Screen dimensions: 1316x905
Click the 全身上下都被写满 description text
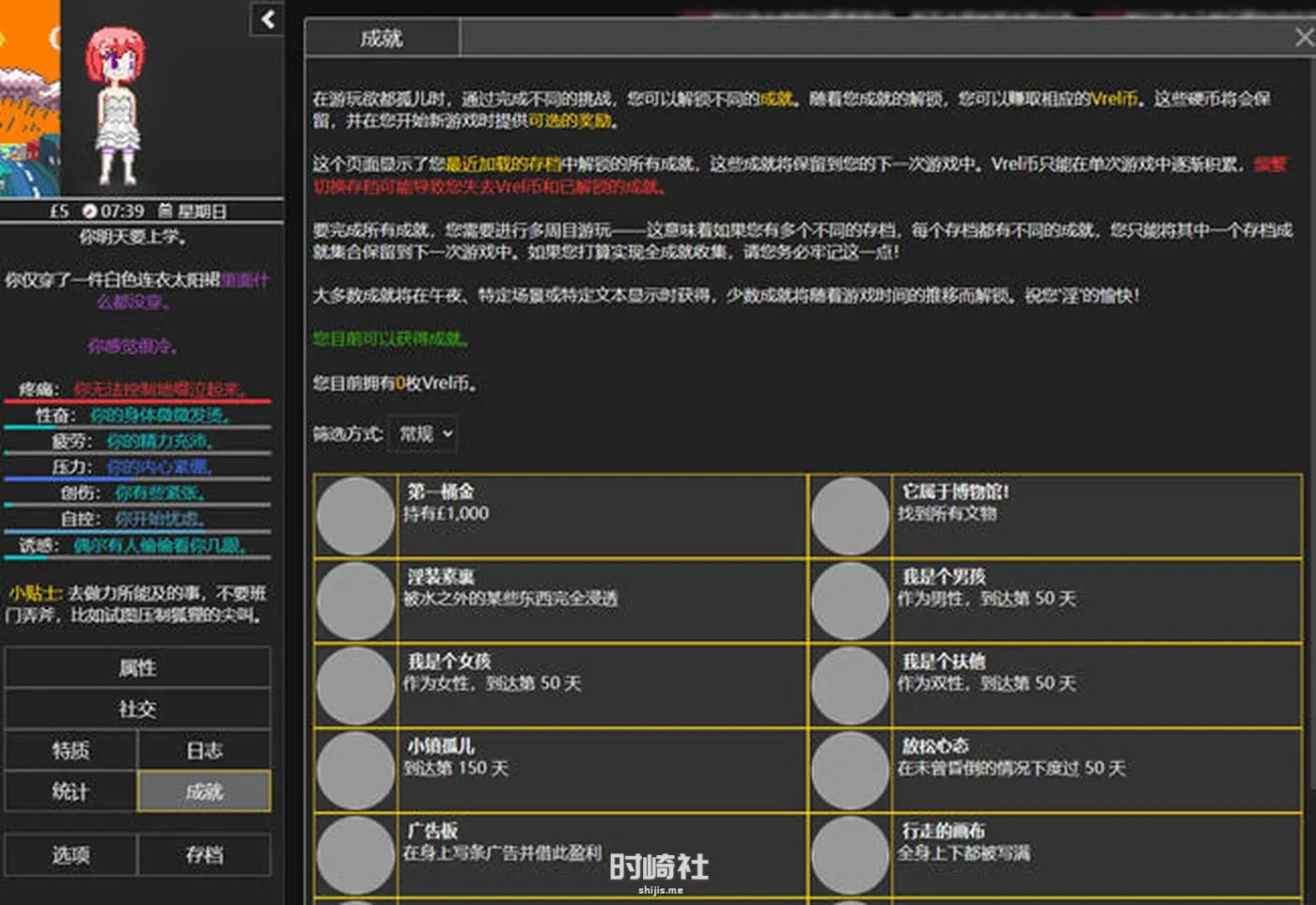click(x=963, y=853)
